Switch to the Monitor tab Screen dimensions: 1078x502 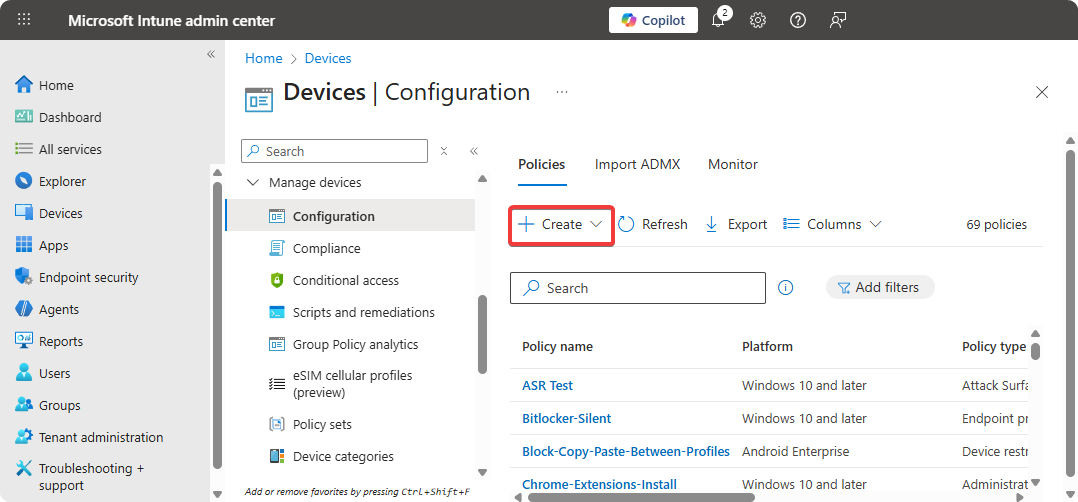pyautogui.click(x=733, y=164)
